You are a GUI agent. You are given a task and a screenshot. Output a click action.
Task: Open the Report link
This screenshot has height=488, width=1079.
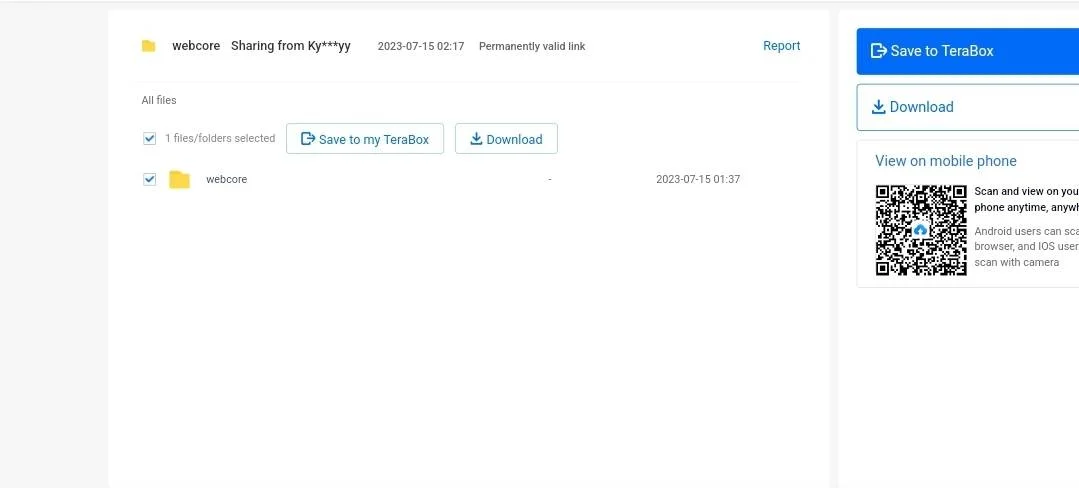click(x=782, y=46)
